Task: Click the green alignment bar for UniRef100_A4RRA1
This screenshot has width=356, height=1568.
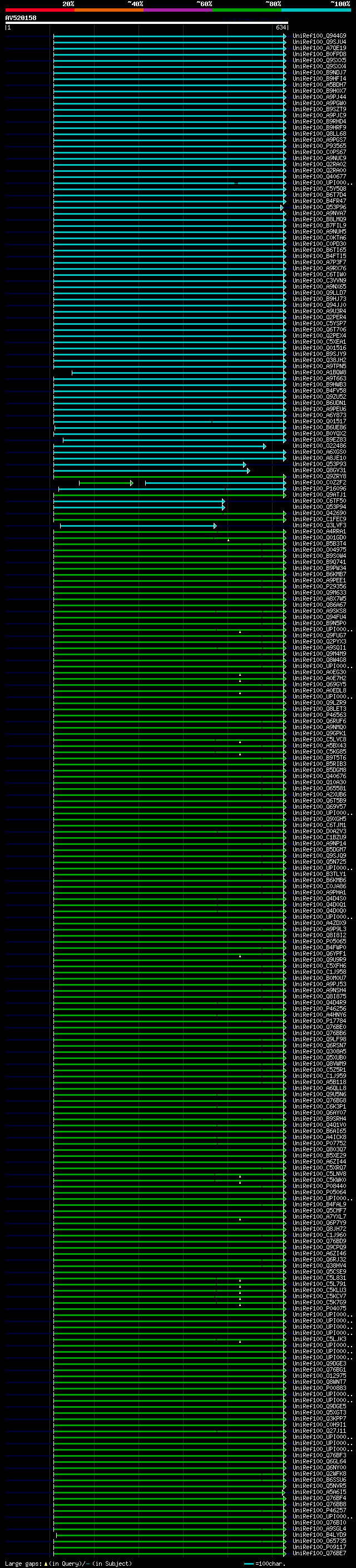Action: [170, 531]
